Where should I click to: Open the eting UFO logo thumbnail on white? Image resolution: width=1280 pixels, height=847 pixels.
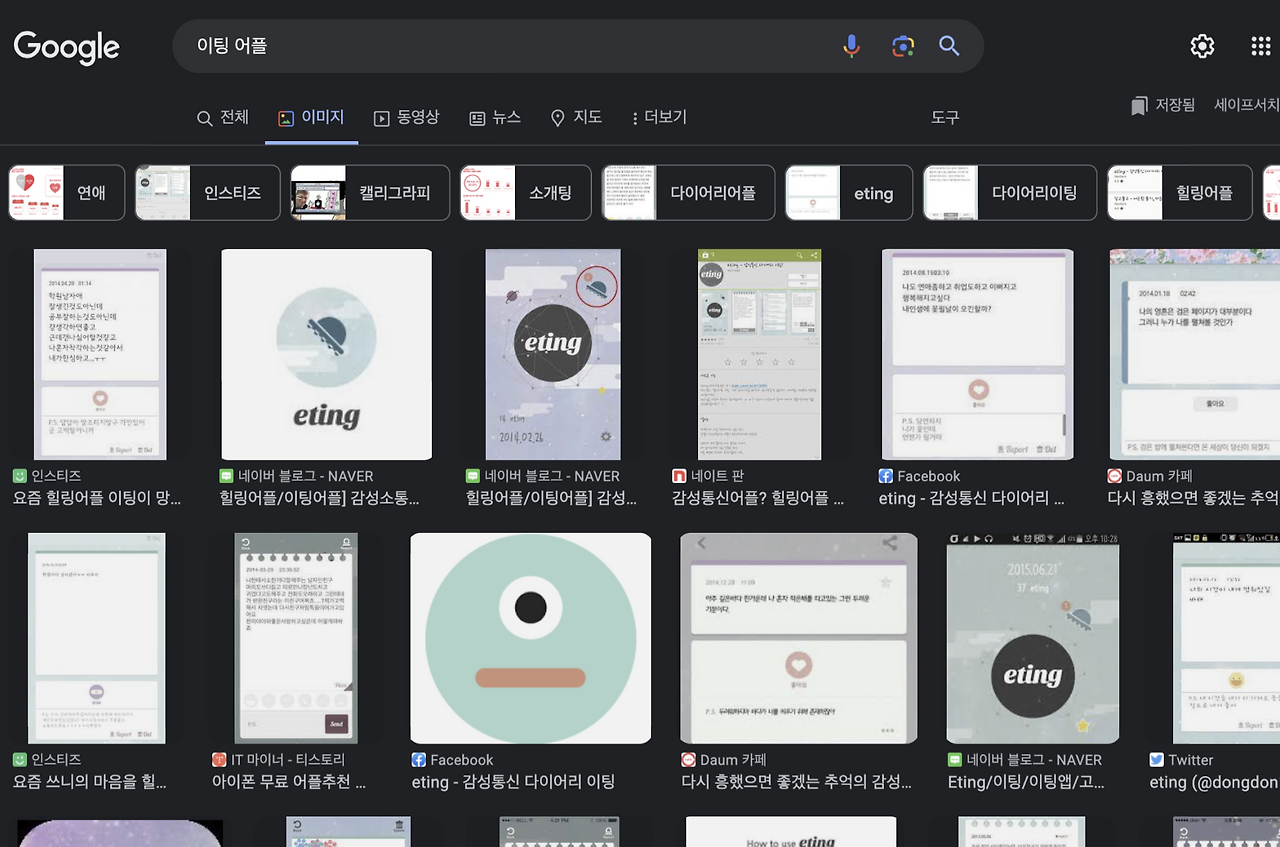click(x=326, y=355)
